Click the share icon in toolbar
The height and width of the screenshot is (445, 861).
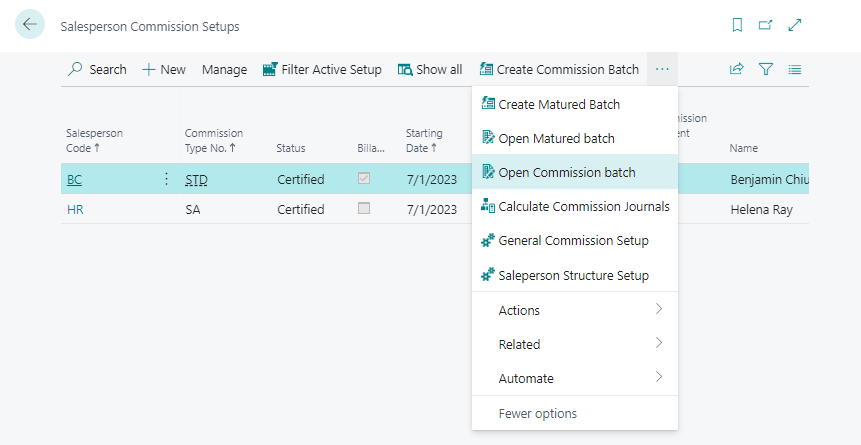coord(737,69)
